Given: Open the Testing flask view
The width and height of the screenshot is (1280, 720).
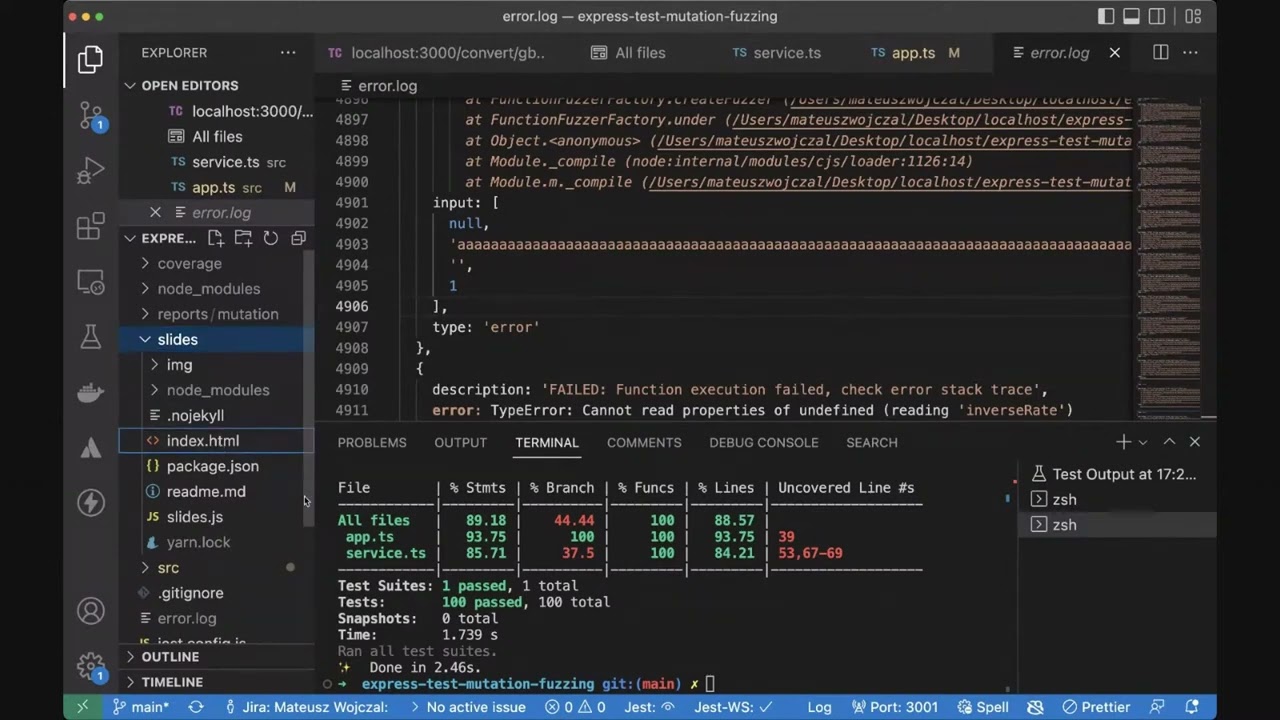Looking at the screenshot, I should (x=91, y=337).
